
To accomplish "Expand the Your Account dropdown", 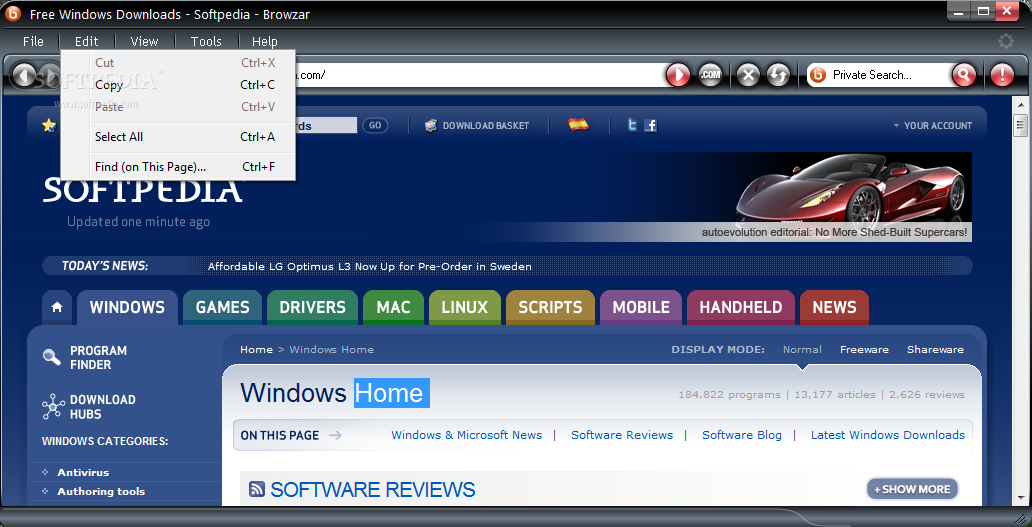I will coord(933,125).
